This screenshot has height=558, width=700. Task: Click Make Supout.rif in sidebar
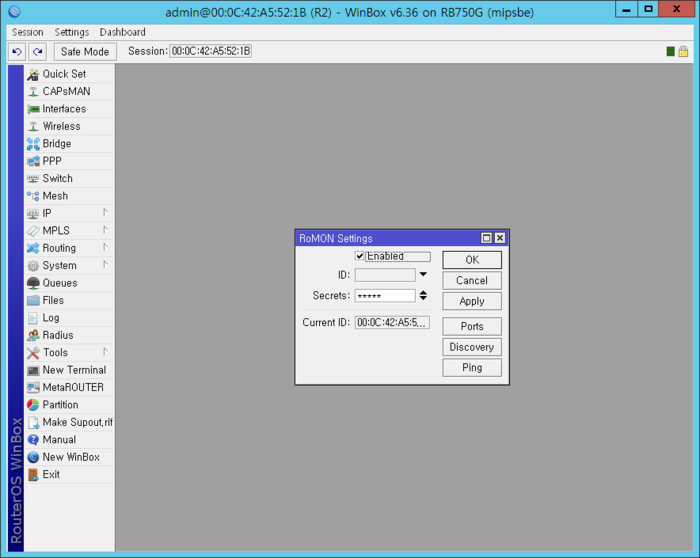[x=69, y=422]
